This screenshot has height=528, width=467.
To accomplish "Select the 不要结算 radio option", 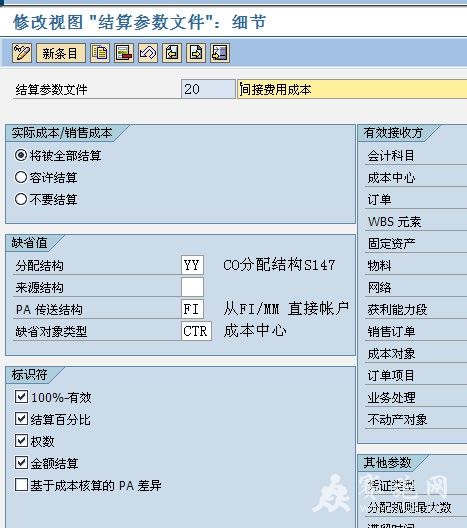I will pos(21,199).
